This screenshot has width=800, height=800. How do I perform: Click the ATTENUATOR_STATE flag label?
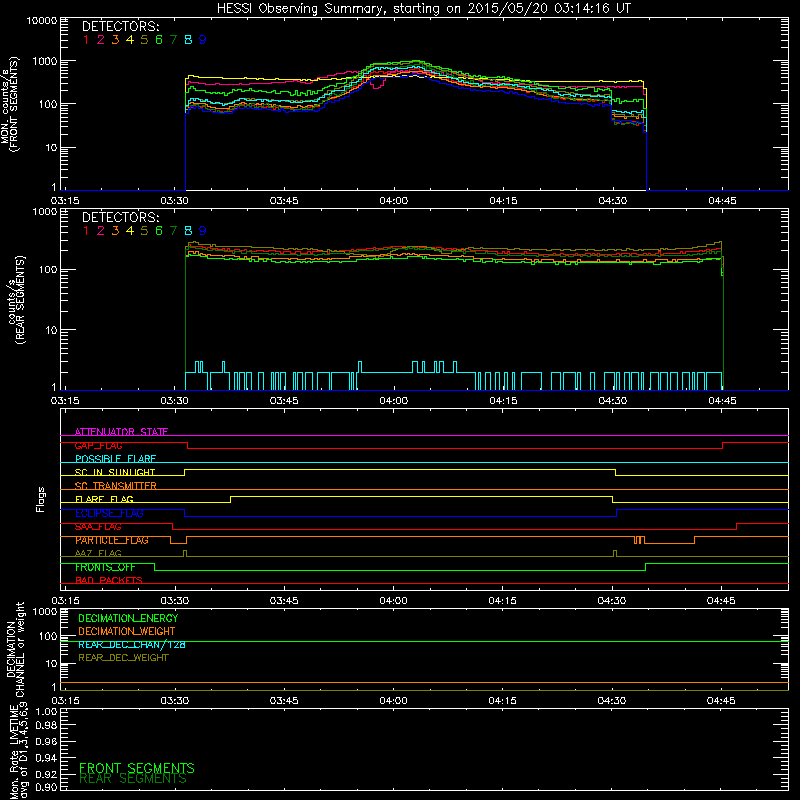(x=121, y=432)
